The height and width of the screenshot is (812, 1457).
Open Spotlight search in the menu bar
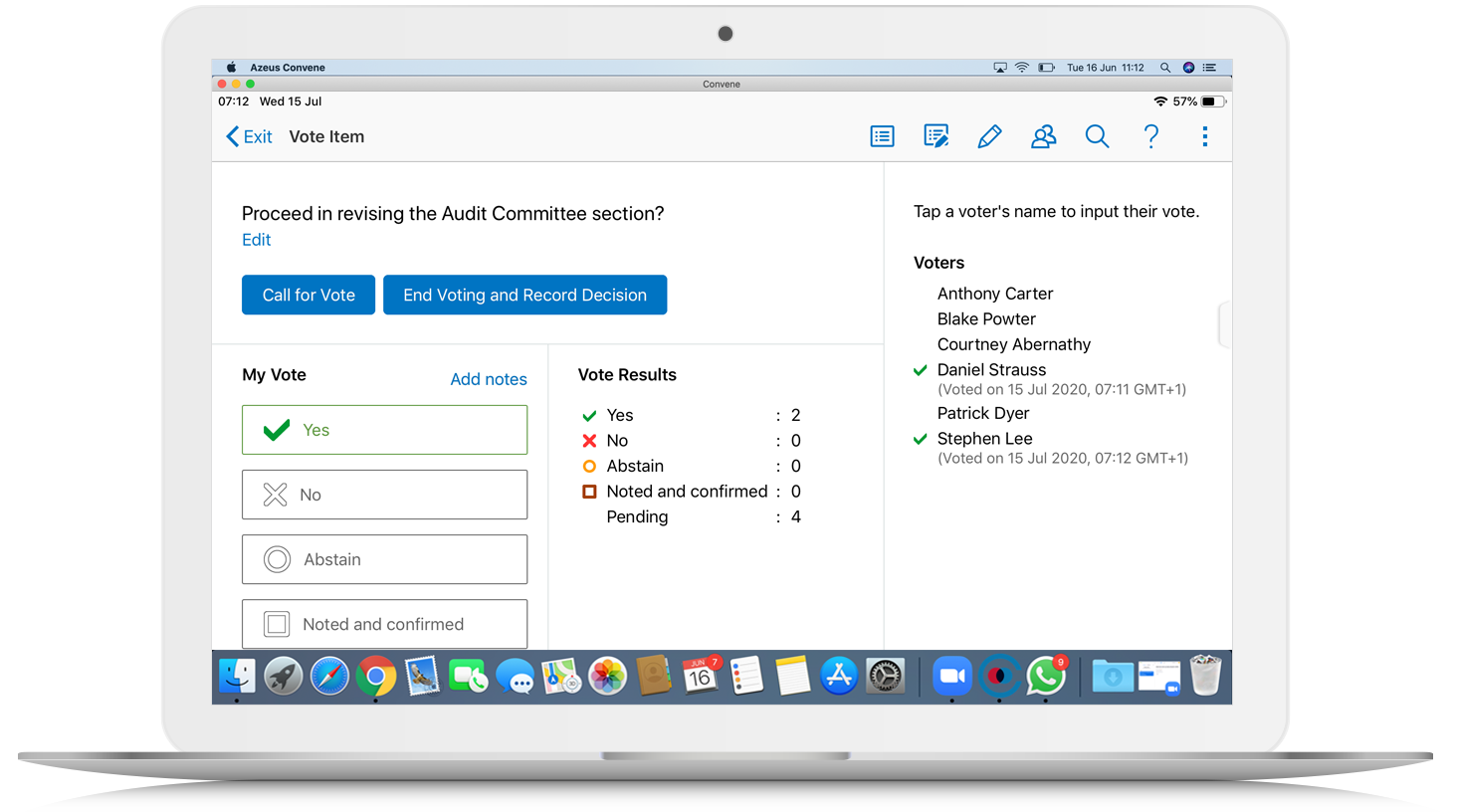[1165, 68]
